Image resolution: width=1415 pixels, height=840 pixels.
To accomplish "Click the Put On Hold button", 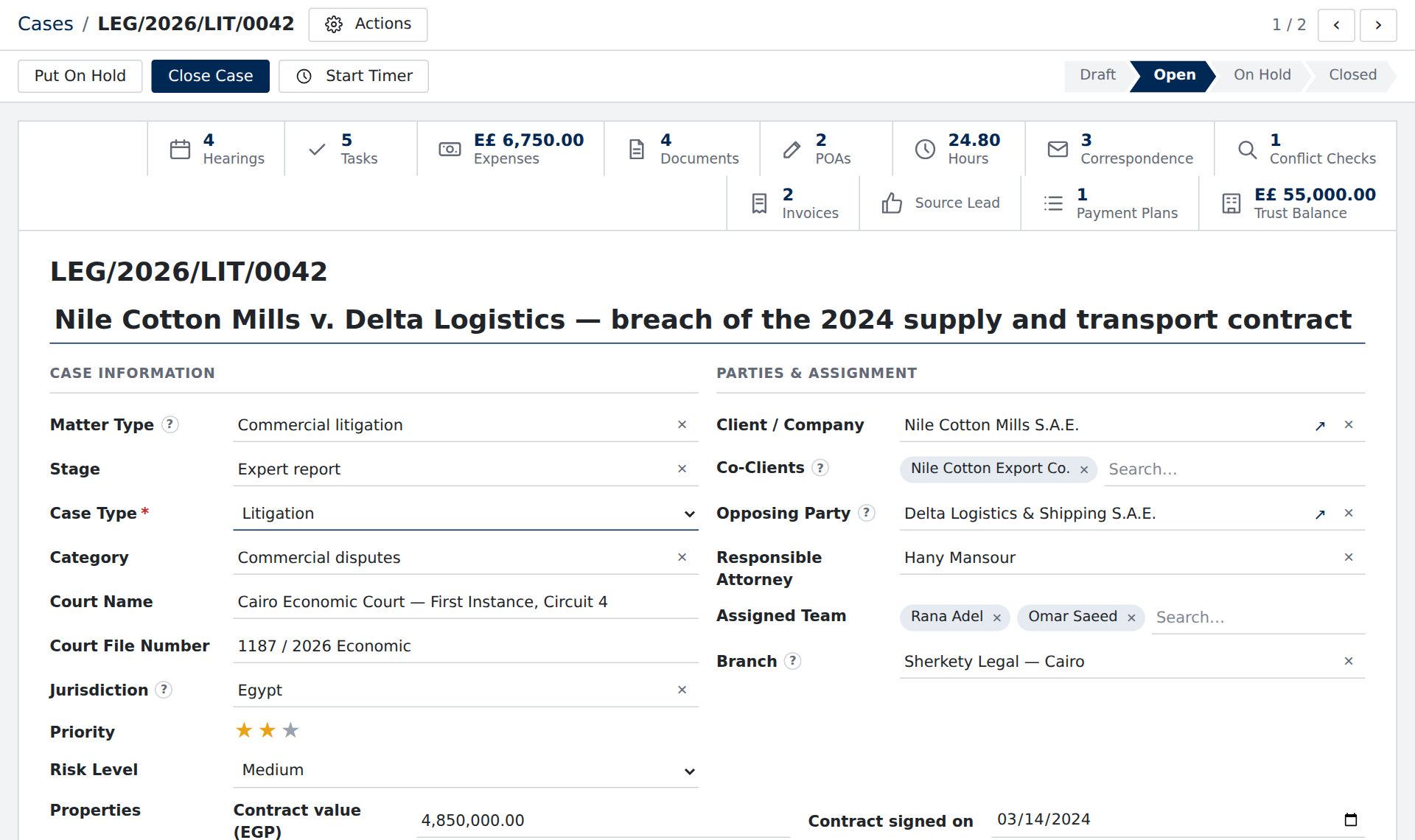I will pyautogui.click(x=80, y=76).
